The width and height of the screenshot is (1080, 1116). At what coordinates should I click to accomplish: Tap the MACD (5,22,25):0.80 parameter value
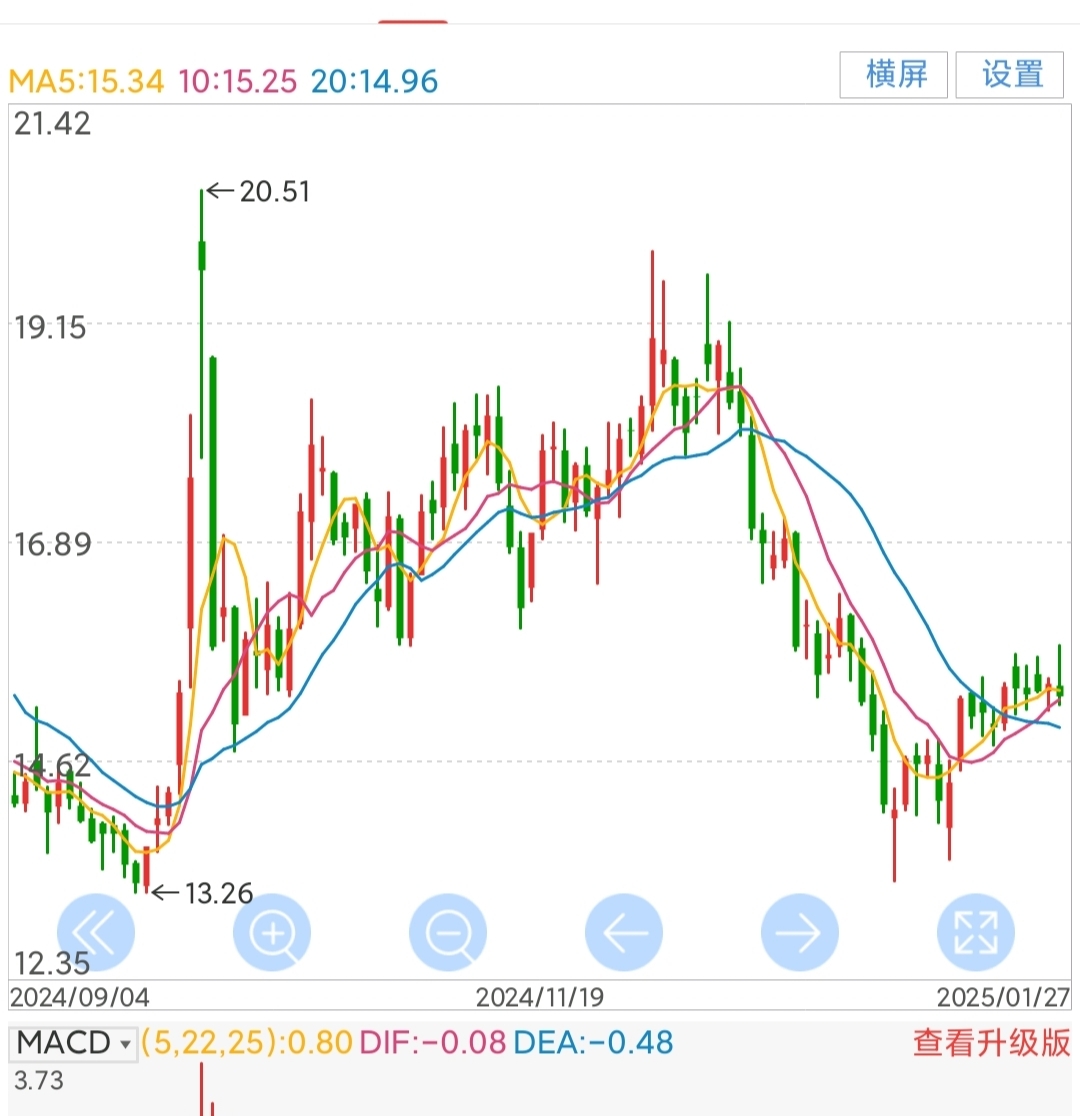pyautogui.click(x=246, y=1043)
